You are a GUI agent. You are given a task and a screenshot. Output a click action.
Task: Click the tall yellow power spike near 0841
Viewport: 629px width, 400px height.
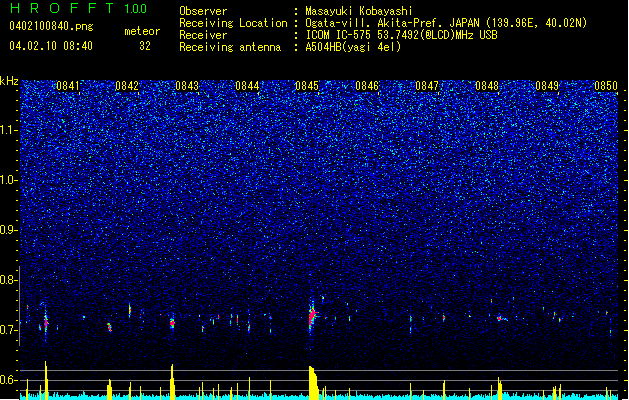click(46, 380)
